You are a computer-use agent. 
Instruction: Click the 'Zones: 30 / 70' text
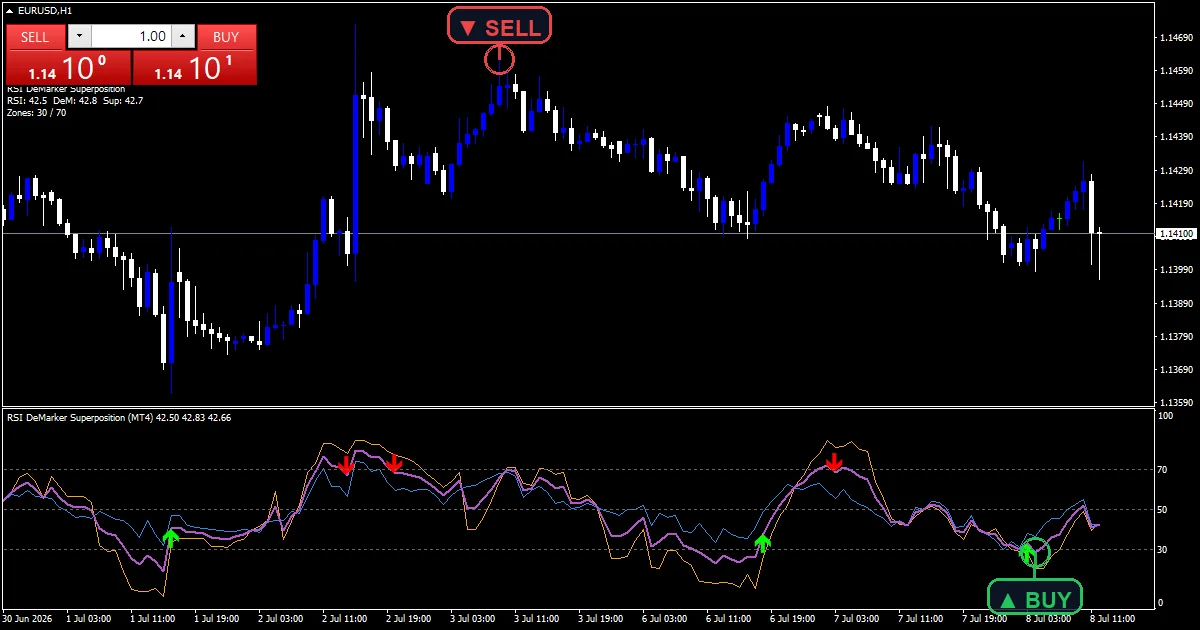point(36,112)
